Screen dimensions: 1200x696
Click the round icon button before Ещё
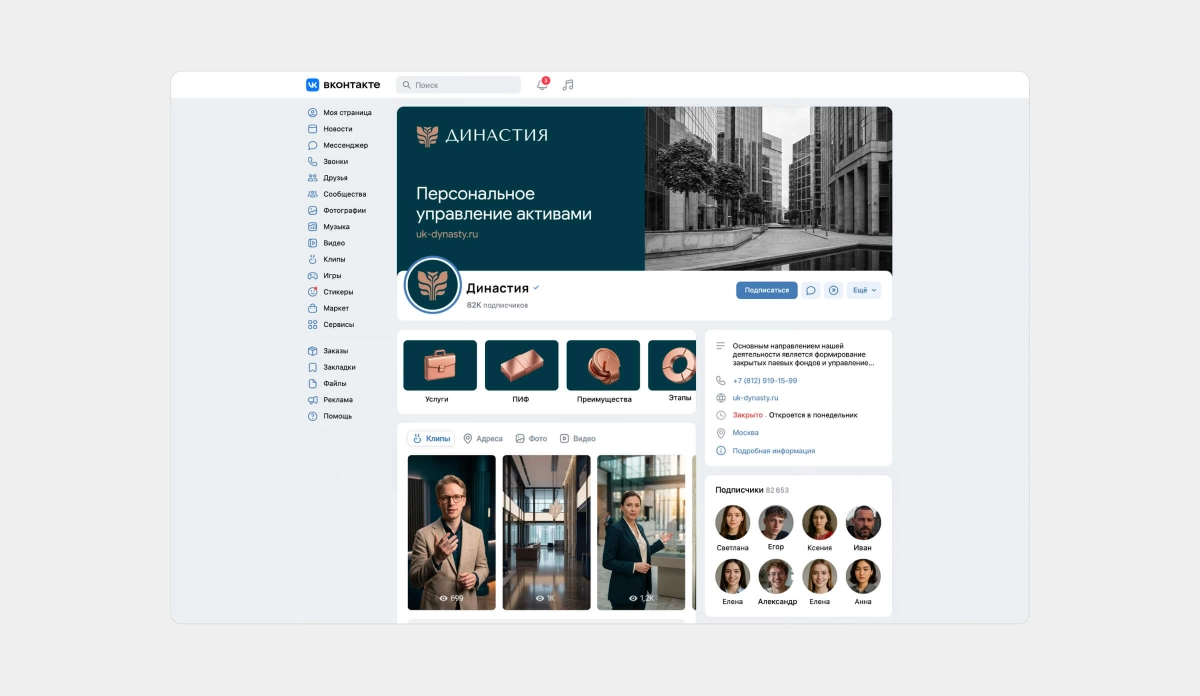[x=834, y=290]
